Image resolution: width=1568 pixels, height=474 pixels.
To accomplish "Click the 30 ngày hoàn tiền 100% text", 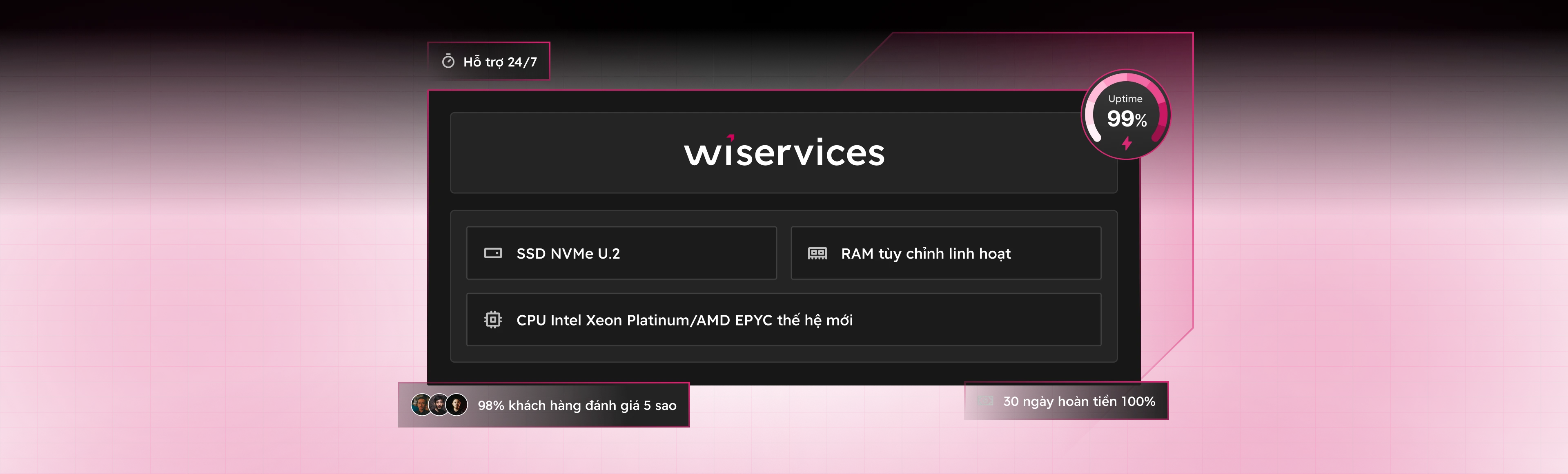I will coord(1079,401).
